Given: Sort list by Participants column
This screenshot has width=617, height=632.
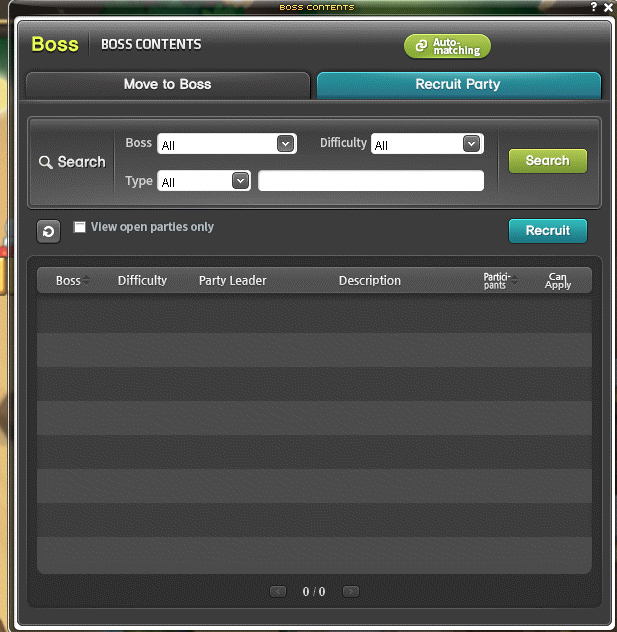Looking at the screenshot, I should click(500, 281).
